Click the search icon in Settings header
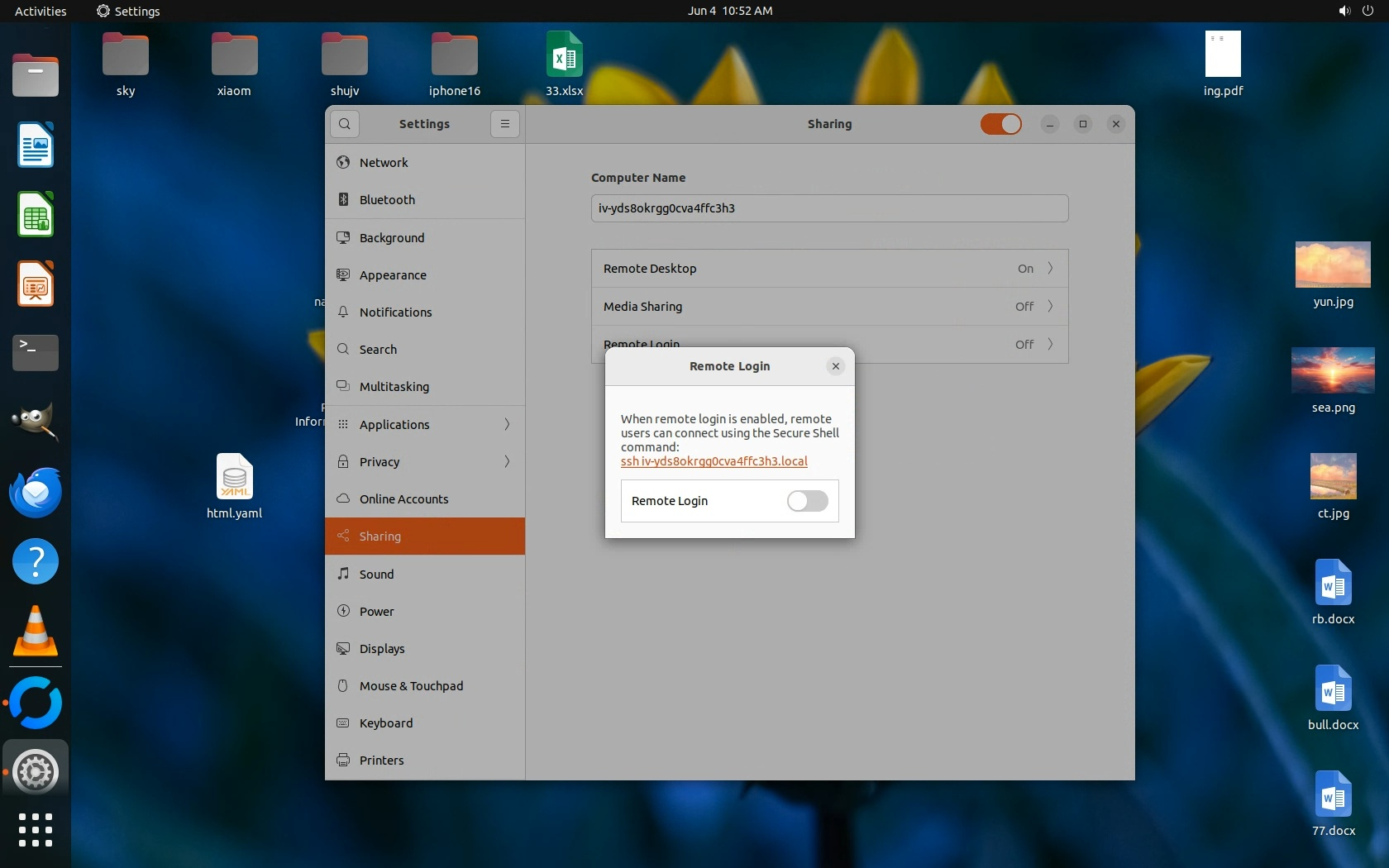Image resolution: width=1389 pixels, height=868 pixels. (345, 124)
